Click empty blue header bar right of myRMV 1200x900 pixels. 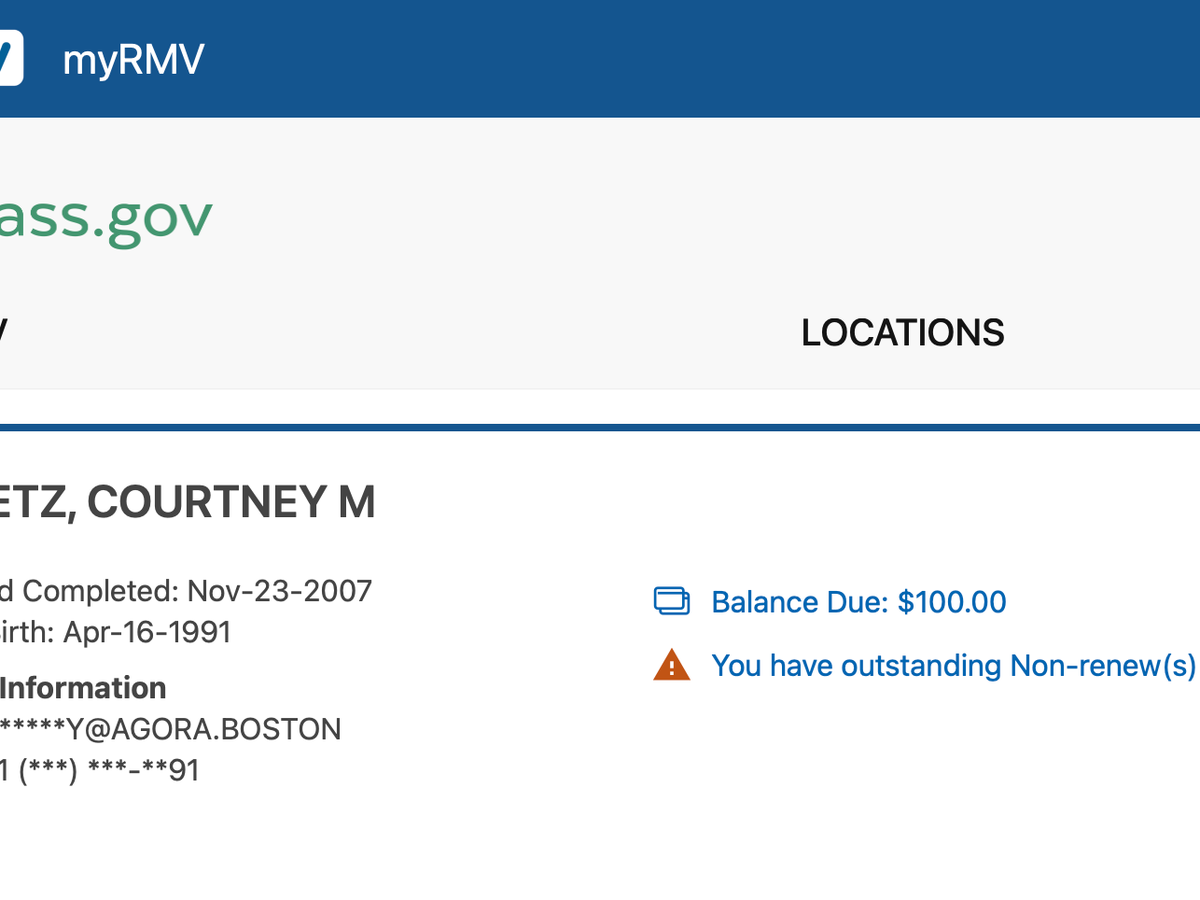click(x=700, y=60)
